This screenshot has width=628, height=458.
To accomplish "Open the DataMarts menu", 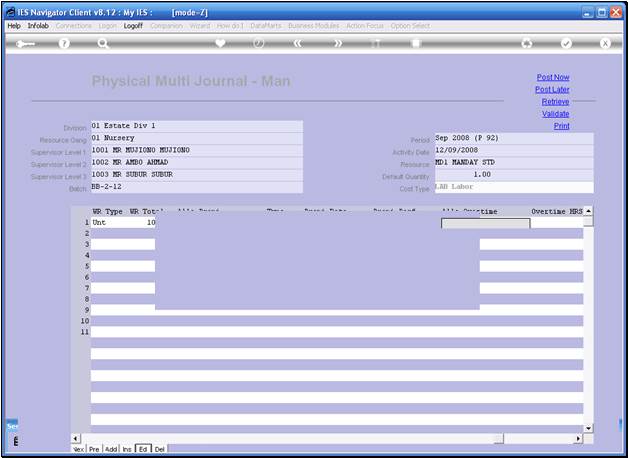I will click(266, 26).
